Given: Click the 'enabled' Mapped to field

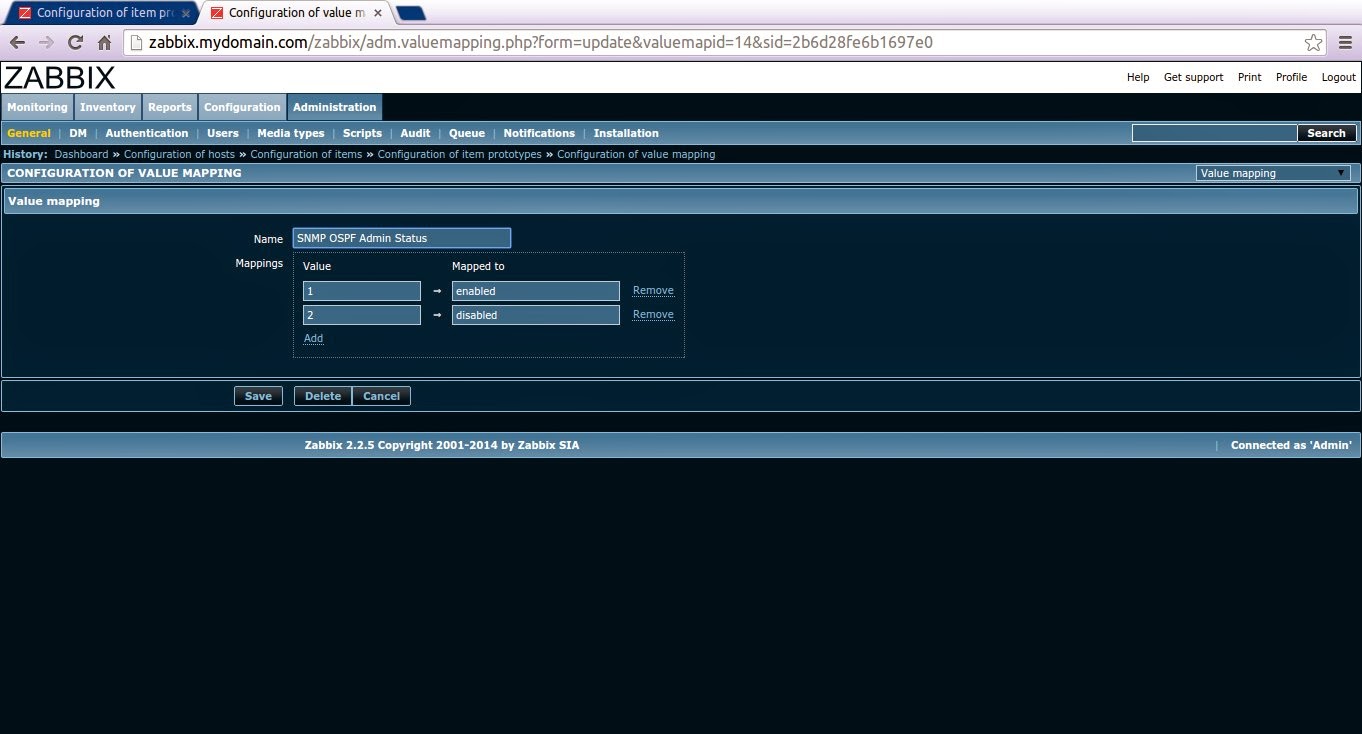Looking at the screenshot, I should coord(536,291).
